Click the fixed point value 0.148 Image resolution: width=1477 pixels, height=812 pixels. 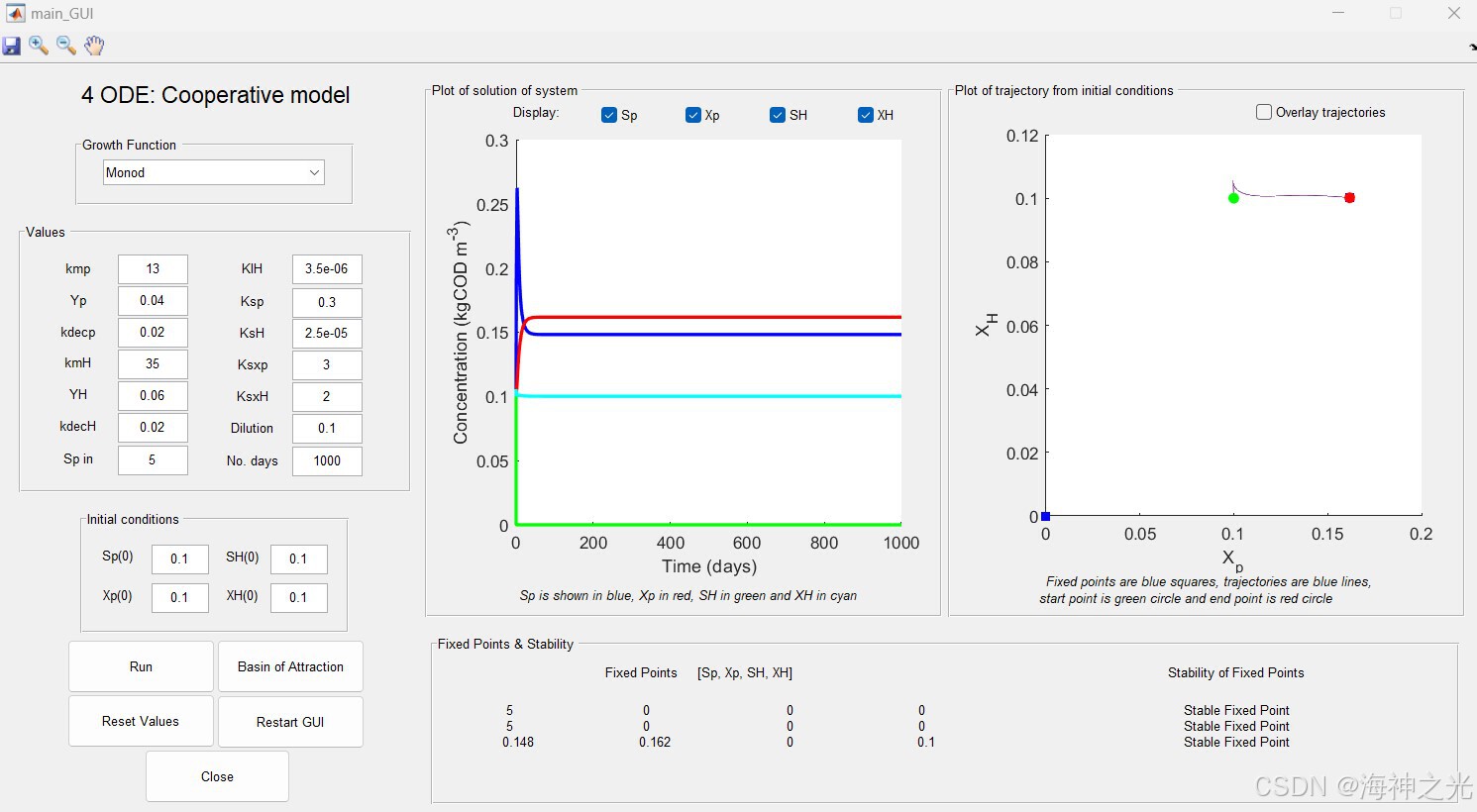click(x=518, y=742)
